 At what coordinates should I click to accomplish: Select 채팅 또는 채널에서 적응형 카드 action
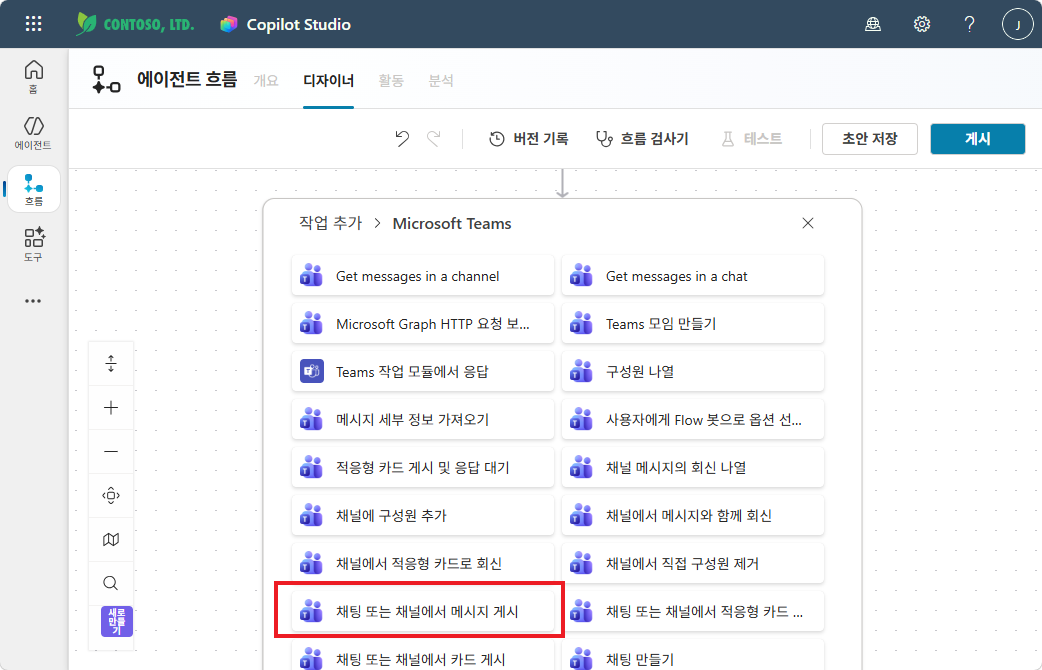click(x=692, y=611)
